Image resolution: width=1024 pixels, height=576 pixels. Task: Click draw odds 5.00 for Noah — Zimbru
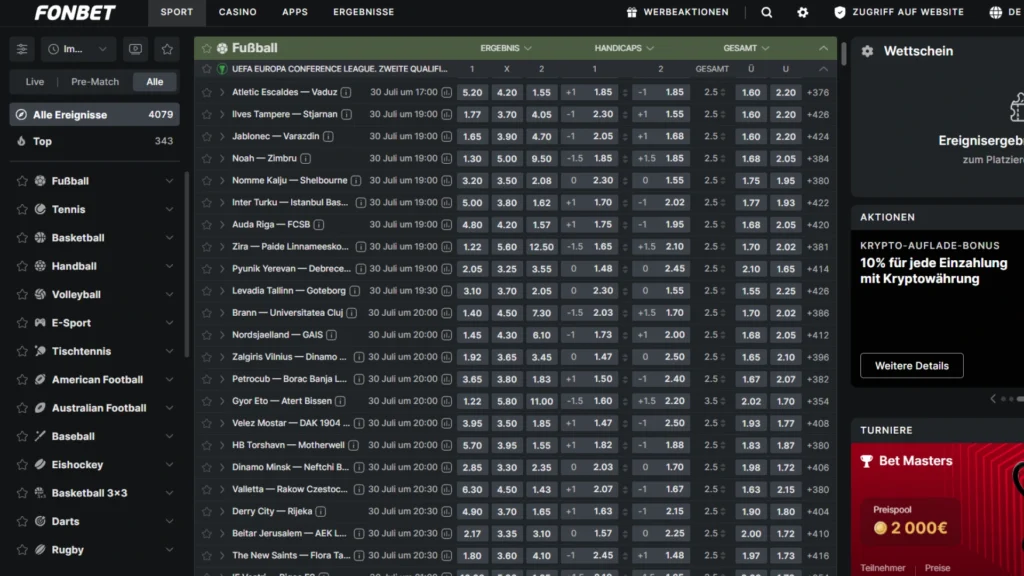pyautogui.click(x=507, y=159)
